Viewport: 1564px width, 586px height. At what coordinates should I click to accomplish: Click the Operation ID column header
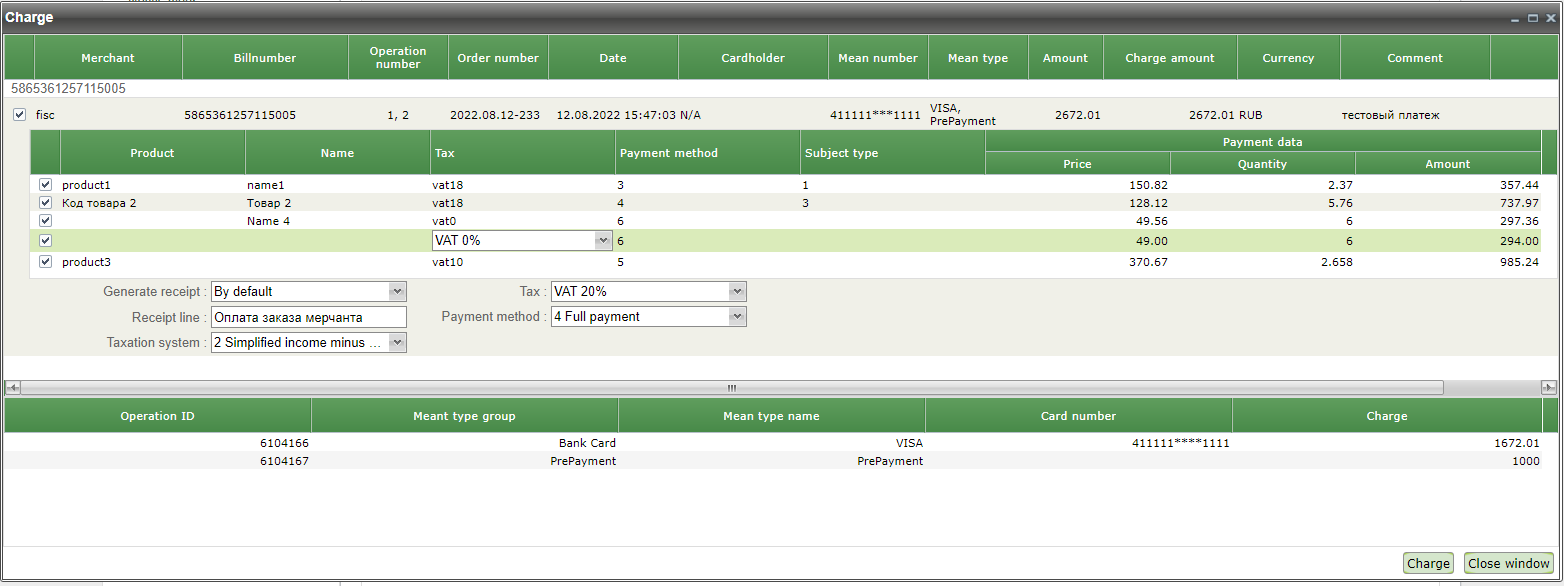pyautogui.click(x=157, y=416)
